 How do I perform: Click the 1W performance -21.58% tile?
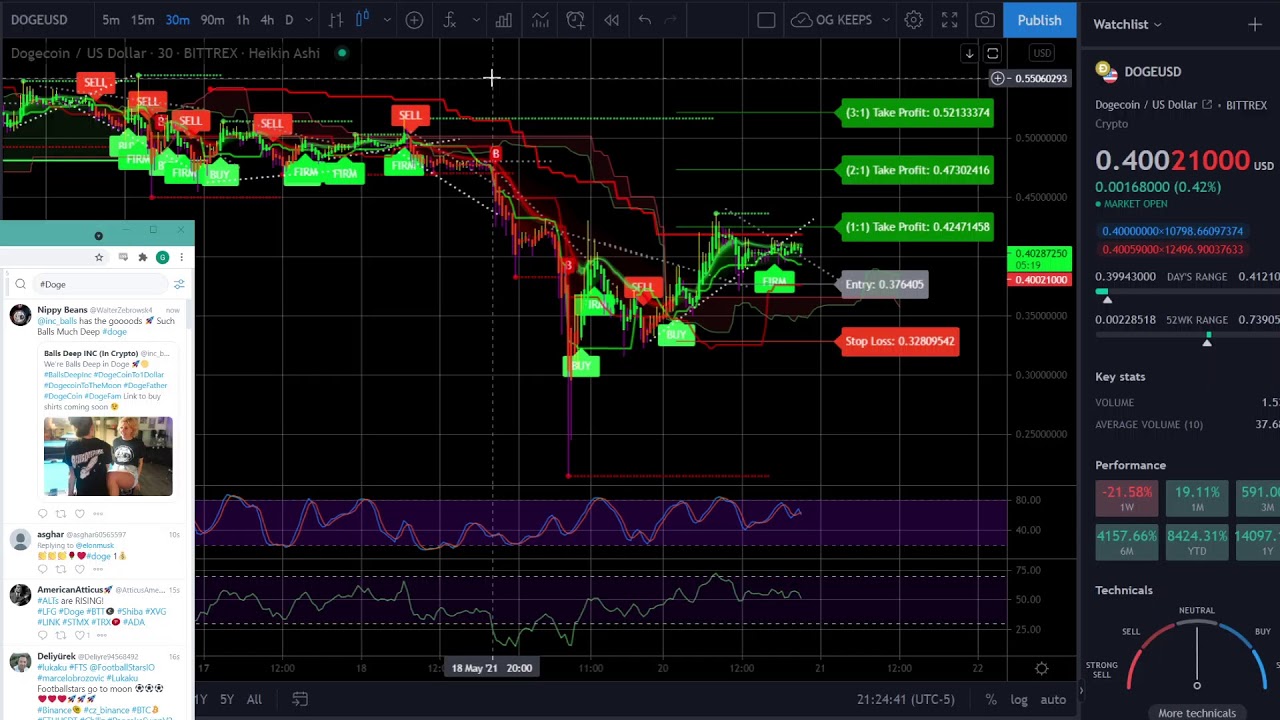point(1127,498)
